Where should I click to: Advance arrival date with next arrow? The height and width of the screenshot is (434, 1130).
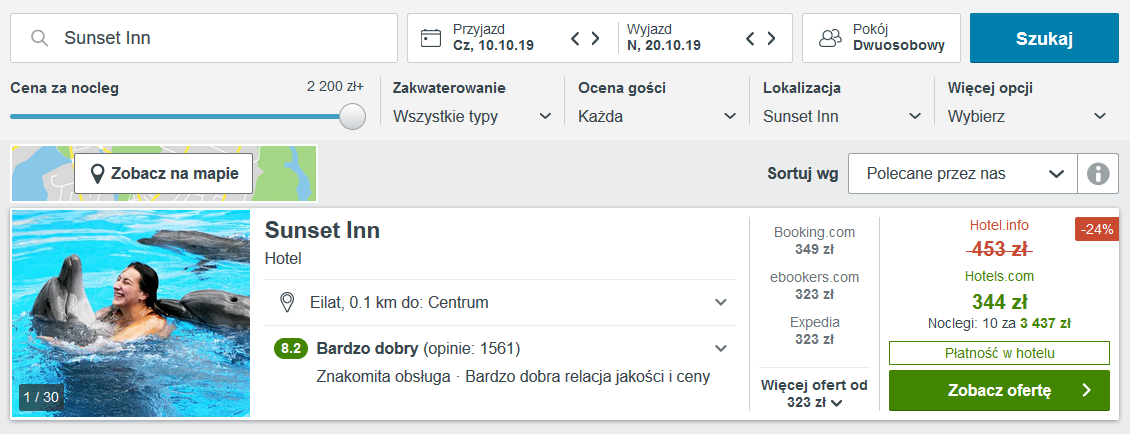tap(595, 38)
